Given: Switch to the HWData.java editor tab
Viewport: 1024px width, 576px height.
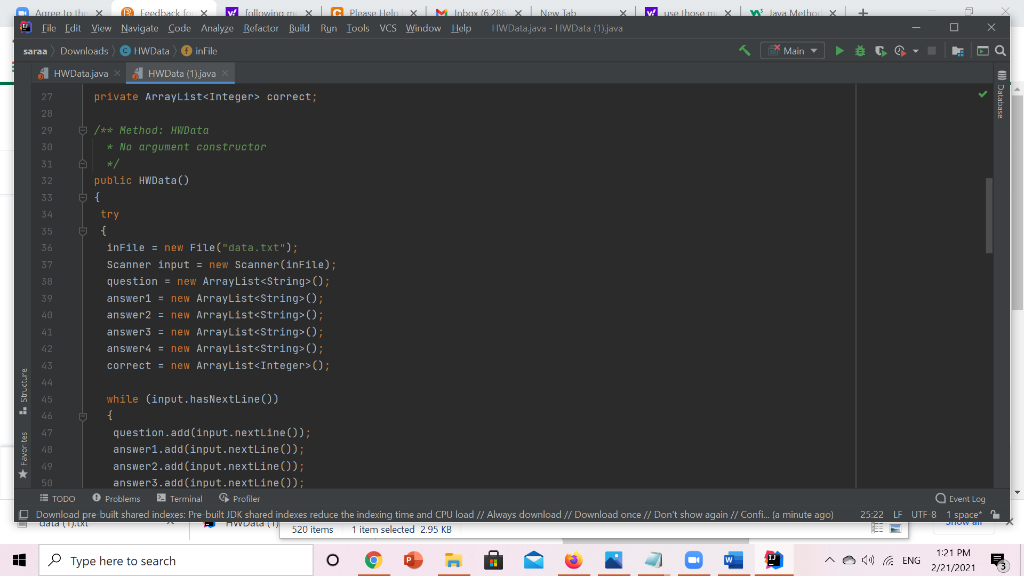Looking at the screenshot, I should point(80,74).
